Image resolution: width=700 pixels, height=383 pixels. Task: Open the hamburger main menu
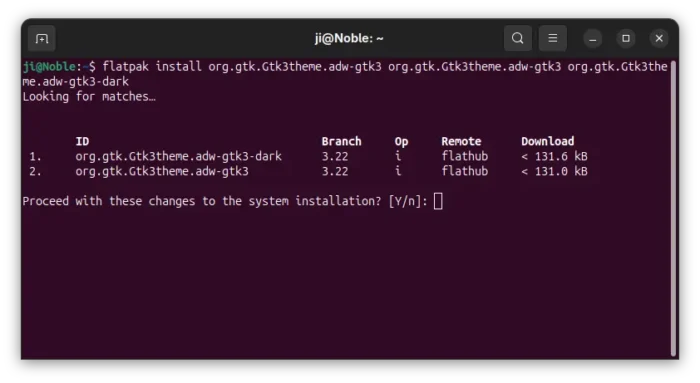(x=552, y=38)
